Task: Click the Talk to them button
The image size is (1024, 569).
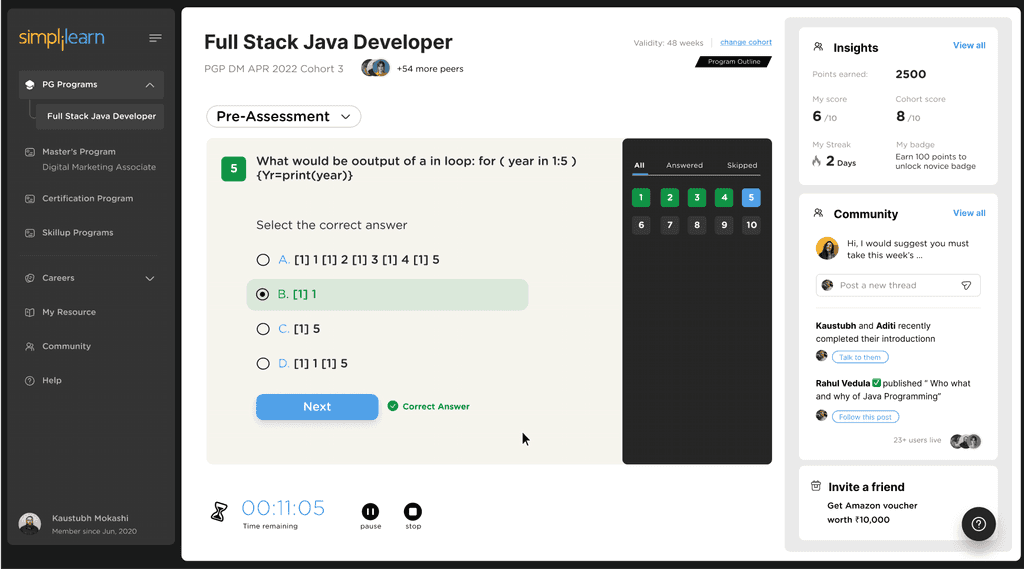Action: click(860, 357)
